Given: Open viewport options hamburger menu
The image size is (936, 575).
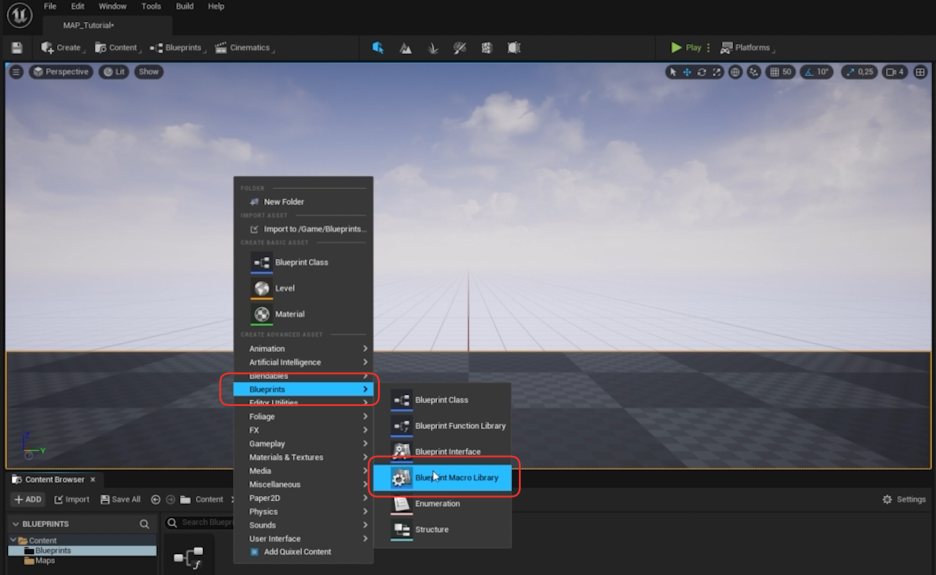Looking at the screenshot, I should [16, 72].
